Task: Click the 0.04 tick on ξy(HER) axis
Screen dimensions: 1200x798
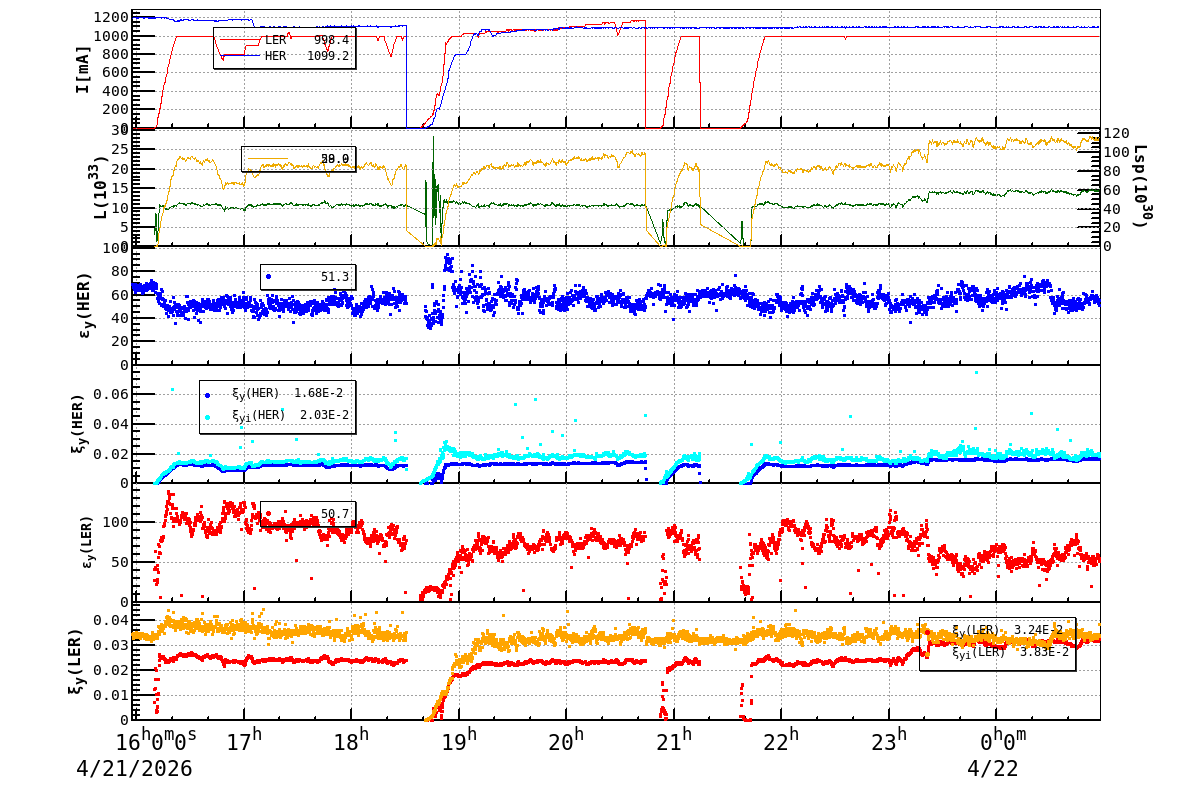Action: [113, 425]
